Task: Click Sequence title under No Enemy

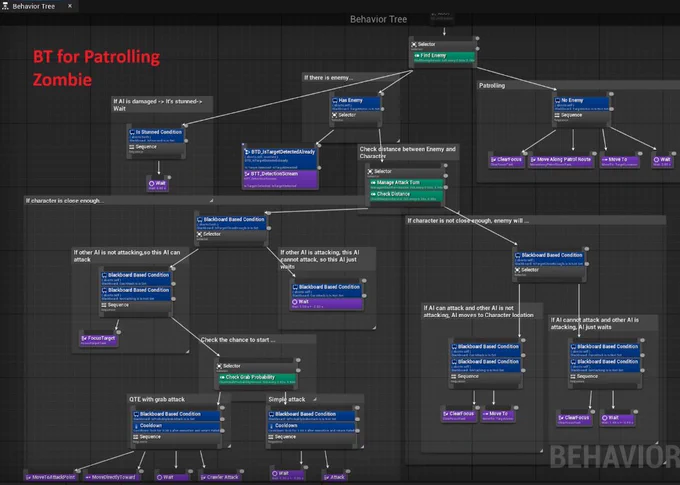Action: tap(572, 115)
